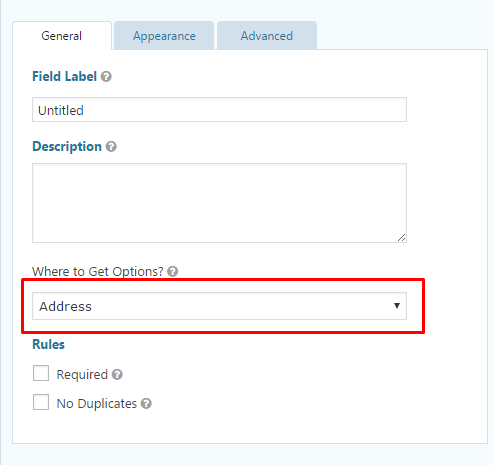Tick the No Duplicates checkbox
Viewport: 494px width, 465px height.
tap(41, 402)
